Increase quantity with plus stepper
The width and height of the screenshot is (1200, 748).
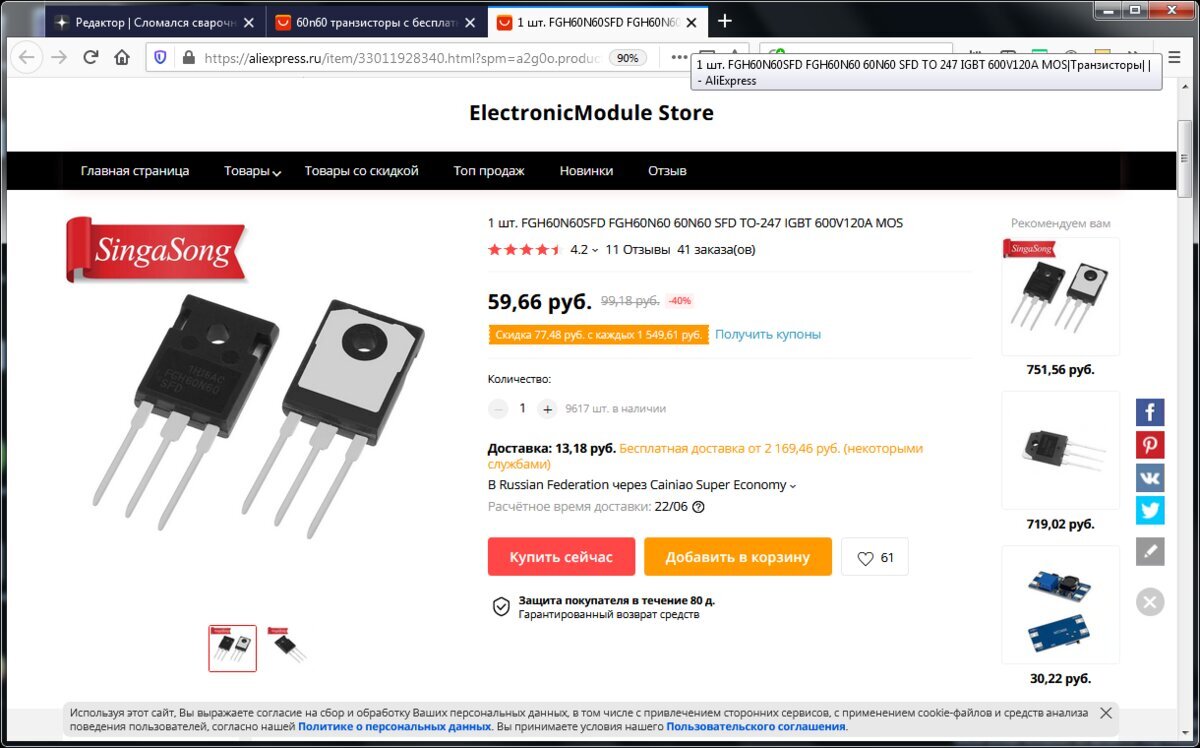(x=547, y=409)
